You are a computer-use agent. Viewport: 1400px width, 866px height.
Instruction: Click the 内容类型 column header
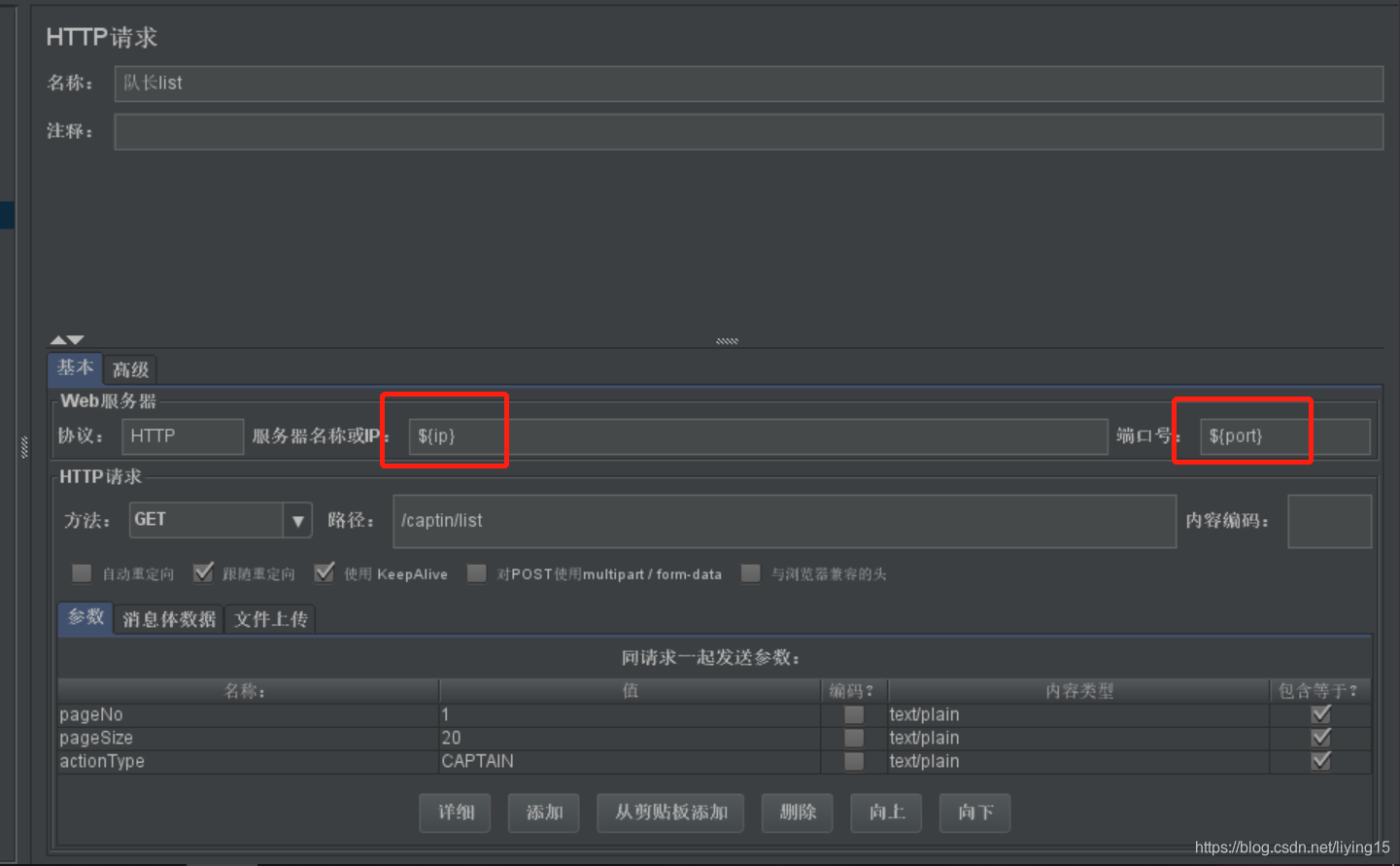(x=1078, y=691)
